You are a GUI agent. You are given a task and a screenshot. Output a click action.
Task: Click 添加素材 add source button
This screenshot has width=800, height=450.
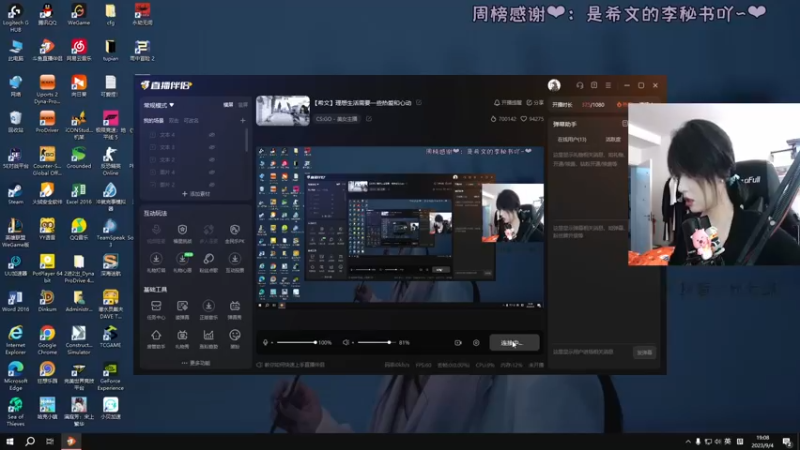[x=196, y=194]
